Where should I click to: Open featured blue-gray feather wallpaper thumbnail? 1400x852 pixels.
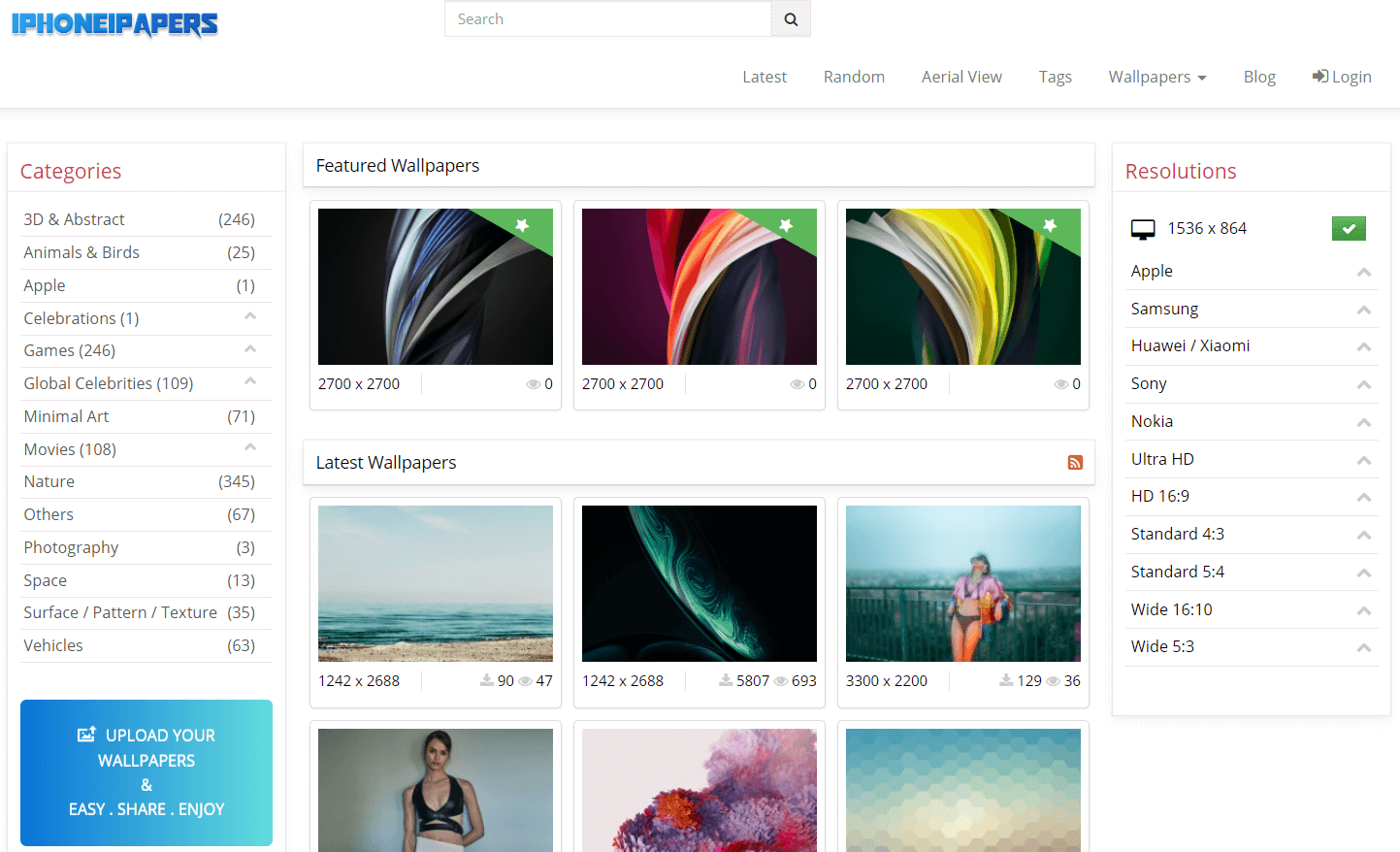436,286
